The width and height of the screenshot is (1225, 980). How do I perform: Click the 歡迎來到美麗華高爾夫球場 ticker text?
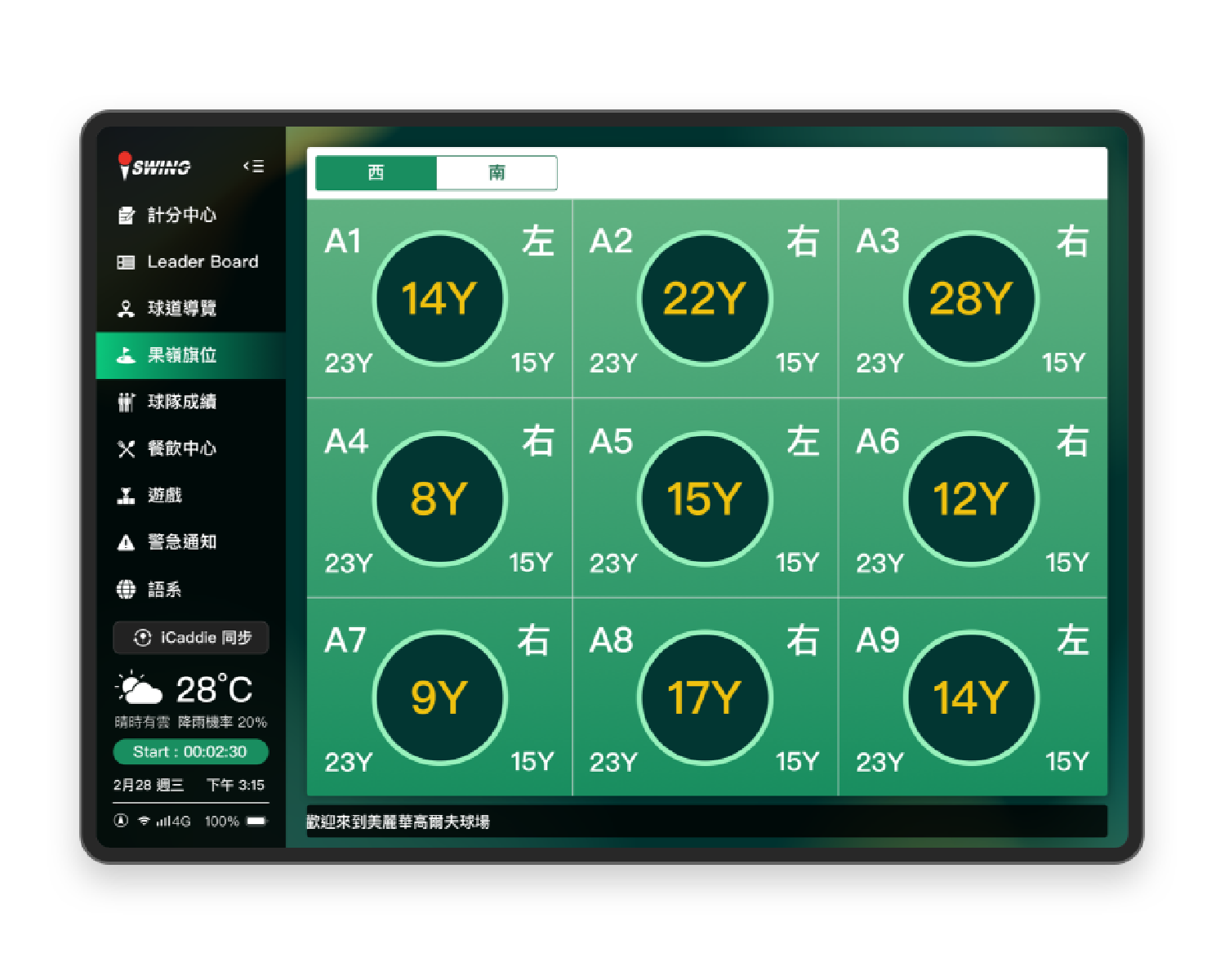[399, 822]
